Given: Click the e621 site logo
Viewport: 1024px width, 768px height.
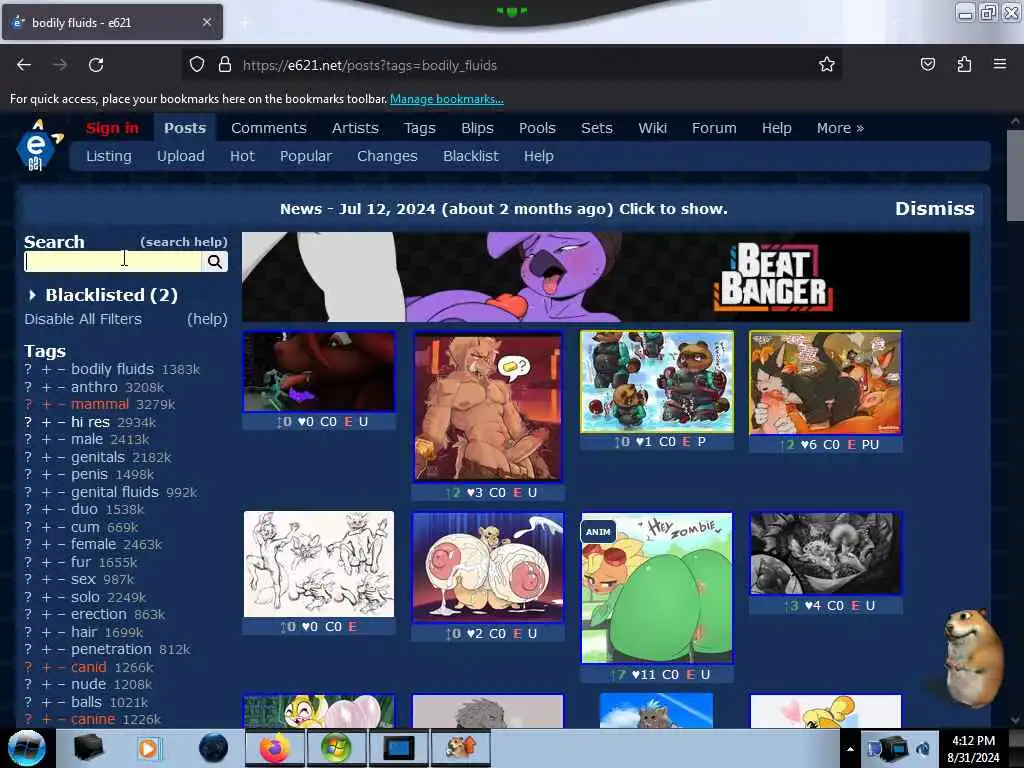Looking at the screenshot, I should coord(37,146).
